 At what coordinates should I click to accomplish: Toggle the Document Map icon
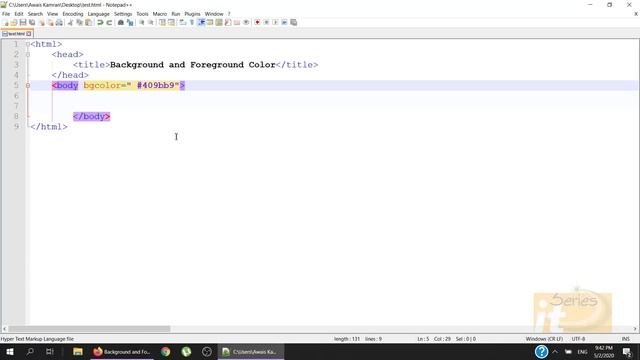point(219,23)
